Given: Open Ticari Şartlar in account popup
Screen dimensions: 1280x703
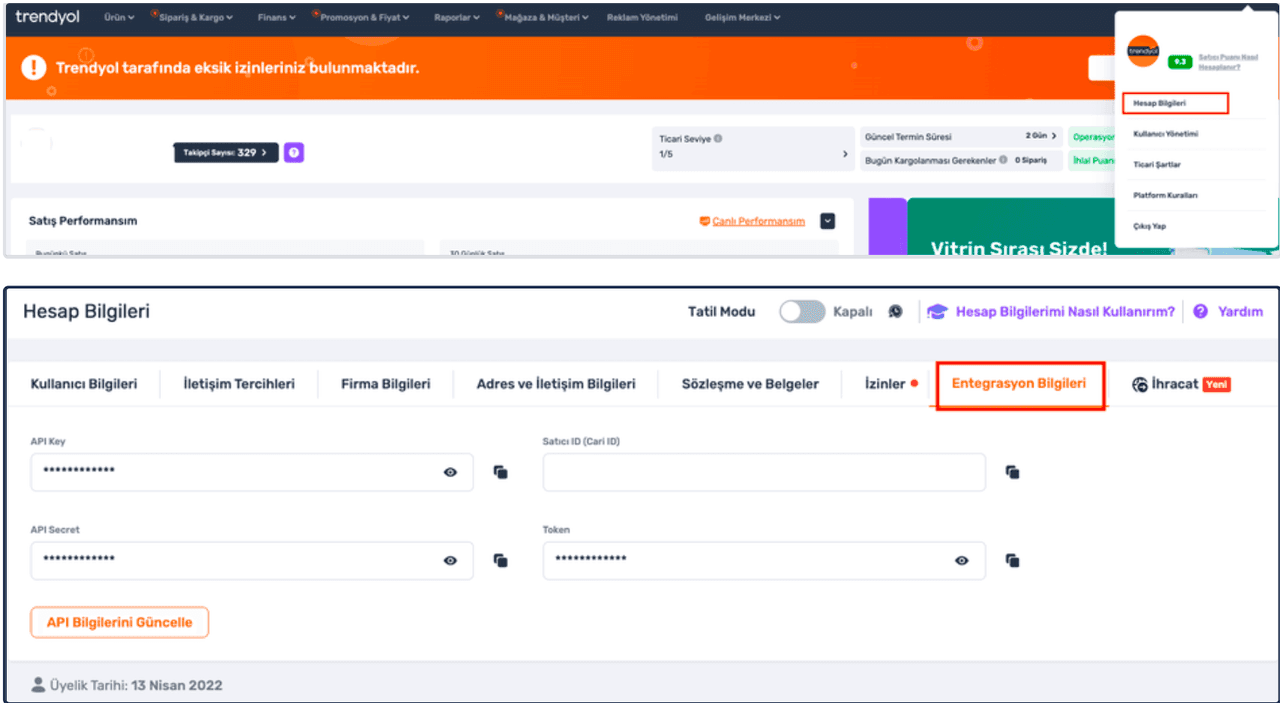Looking at the screenshot, I should (x=1157, y=164).
